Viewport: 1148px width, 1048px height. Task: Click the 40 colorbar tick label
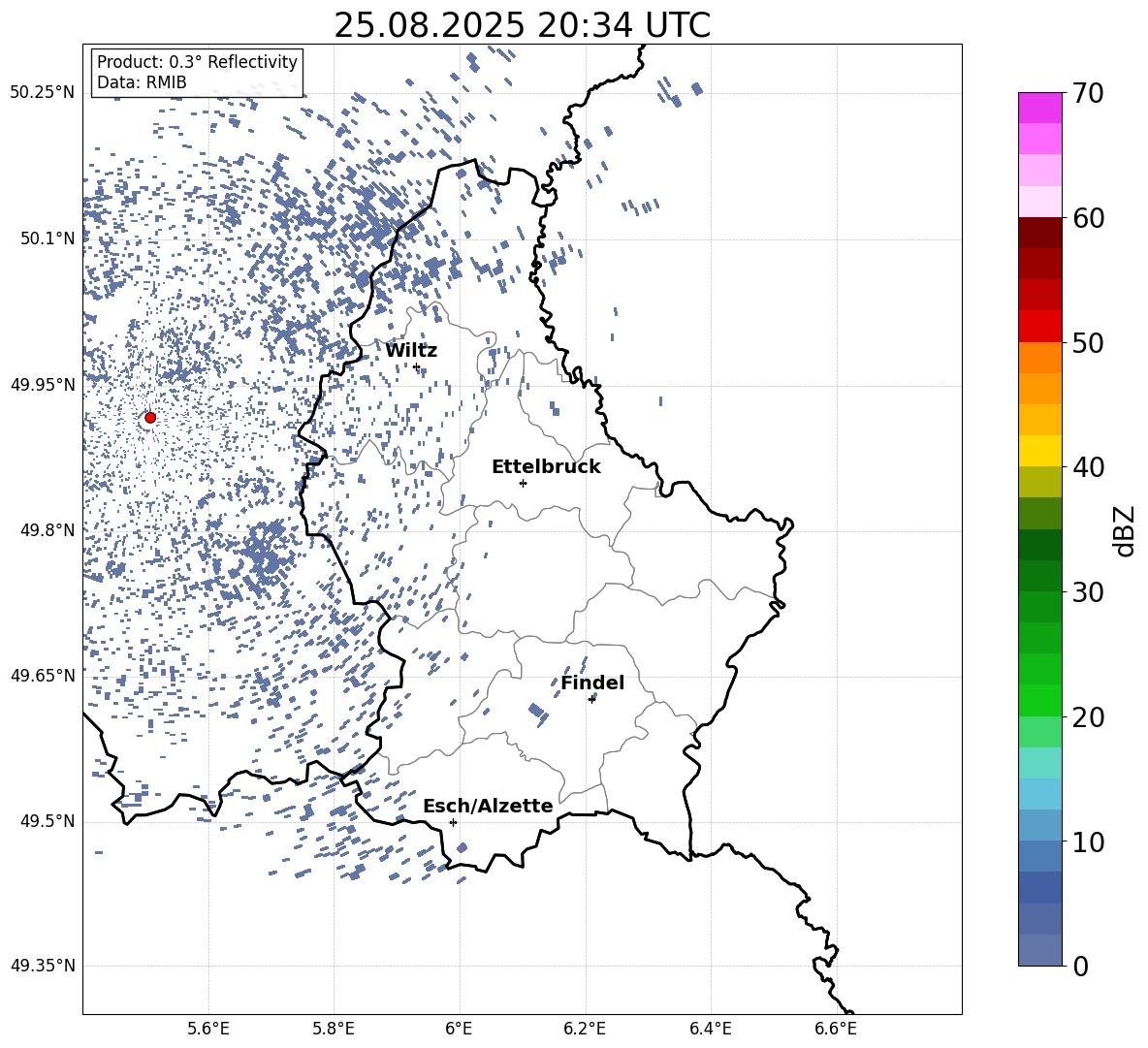tap(1089, 467)
